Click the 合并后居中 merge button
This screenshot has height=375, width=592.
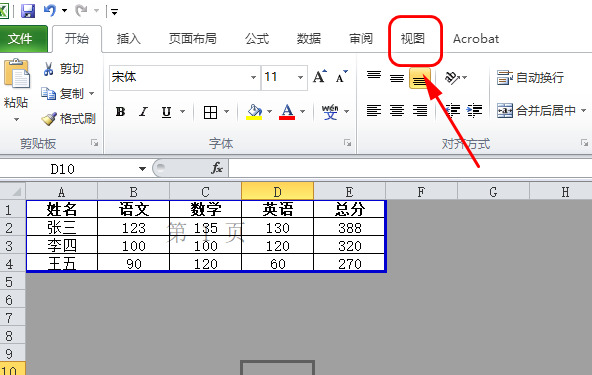(x=536, y=111)
